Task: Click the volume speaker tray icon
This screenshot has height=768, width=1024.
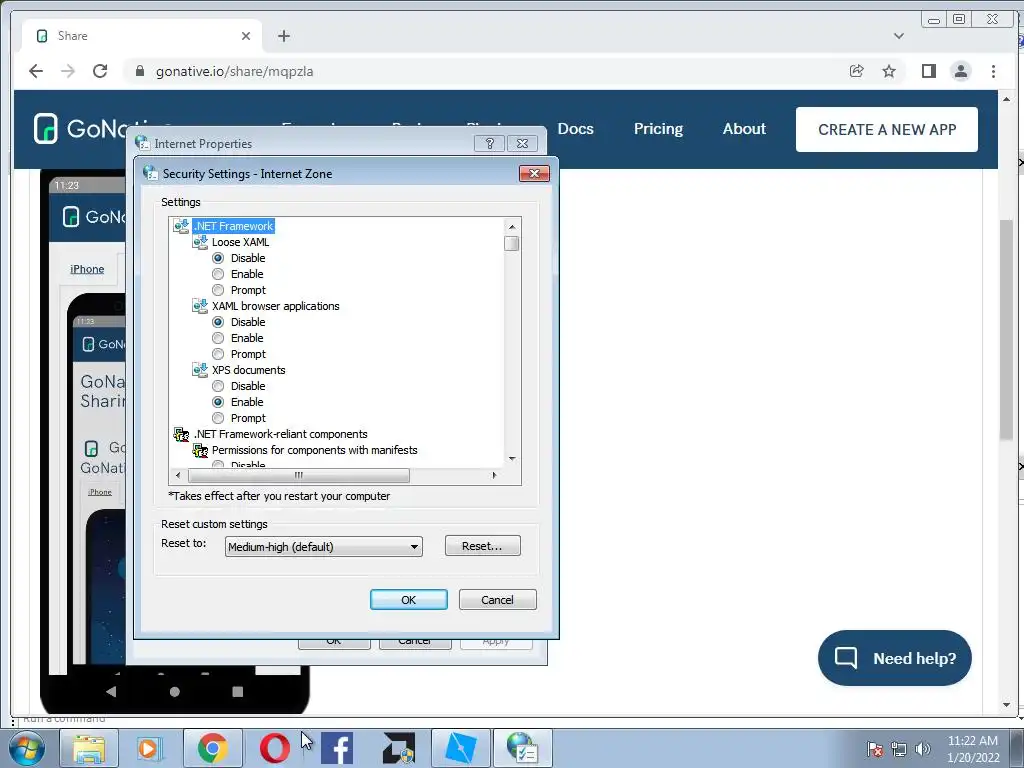Action: tap(922, 749)
